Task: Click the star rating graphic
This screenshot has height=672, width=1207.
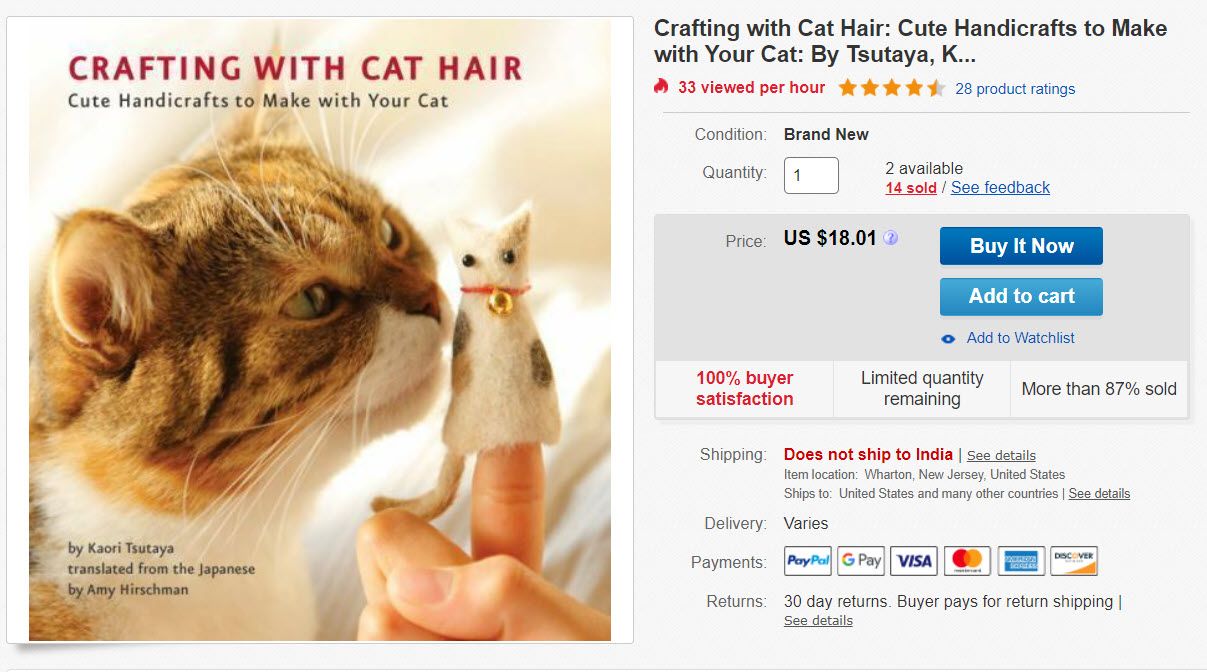Action: [x=891, y=88]
